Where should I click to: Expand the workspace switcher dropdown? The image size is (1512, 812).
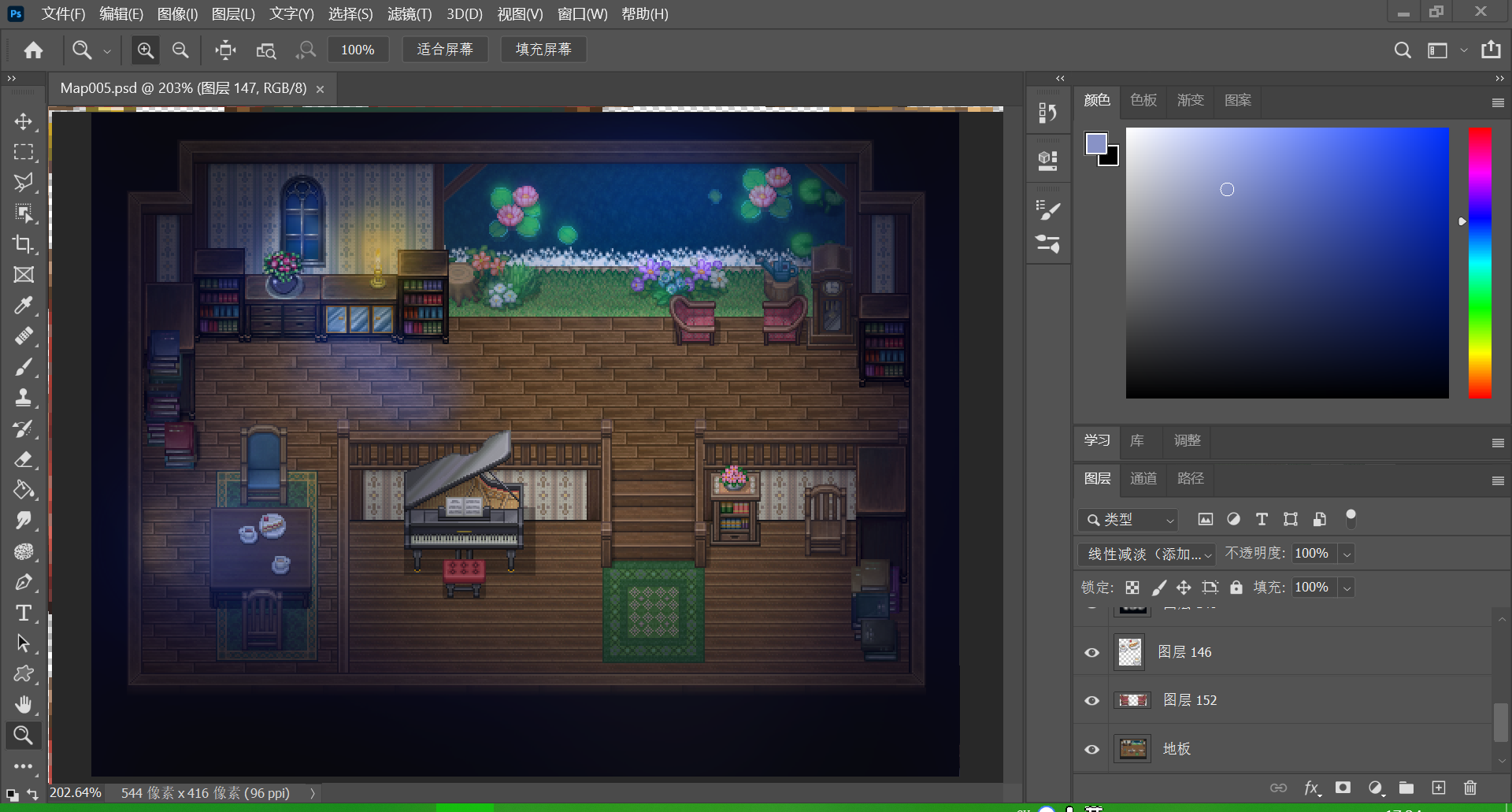[x=1463, y=50]
